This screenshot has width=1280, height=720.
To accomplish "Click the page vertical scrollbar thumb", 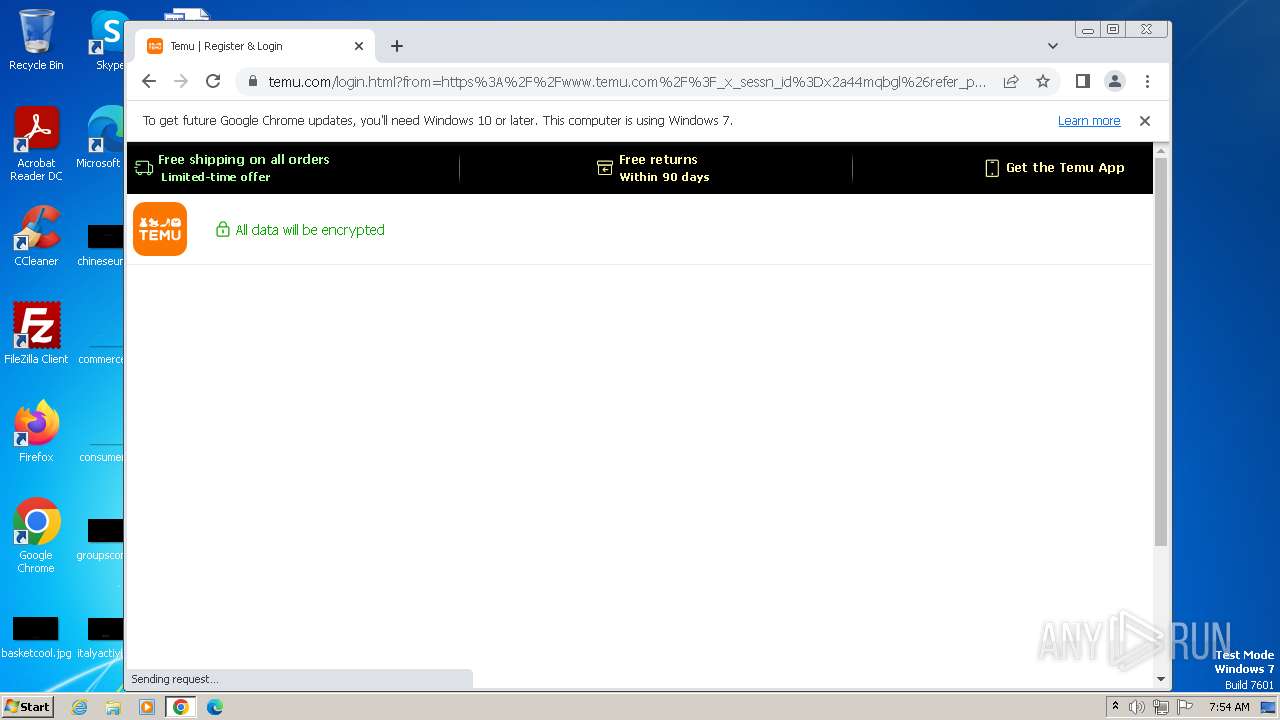I will pyautogui.click(x=1160, y=352).
